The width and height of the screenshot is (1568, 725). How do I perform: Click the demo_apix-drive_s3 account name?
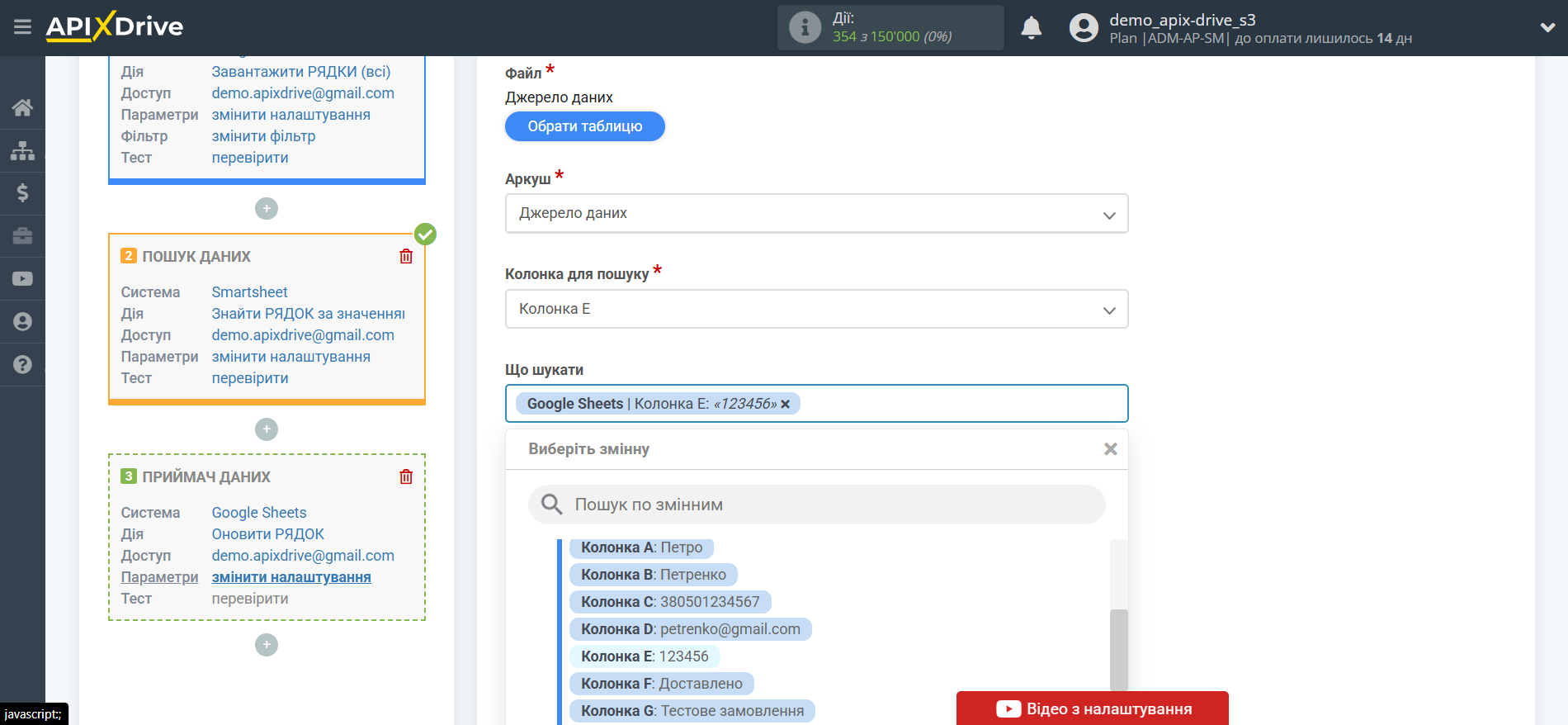[1182, 20]
